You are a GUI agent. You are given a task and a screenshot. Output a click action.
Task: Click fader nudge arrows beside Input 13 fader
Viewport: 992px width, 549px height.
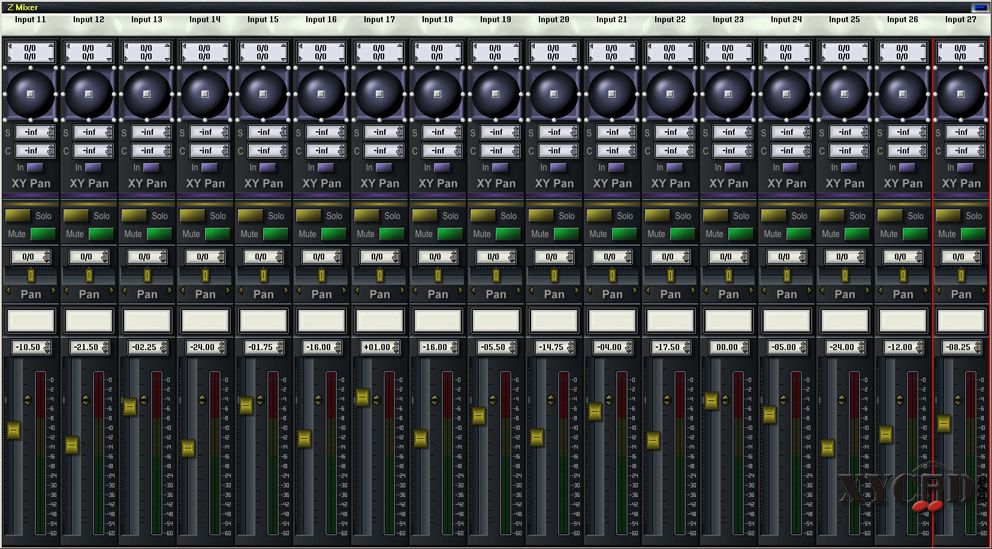(x=144, y=400)
